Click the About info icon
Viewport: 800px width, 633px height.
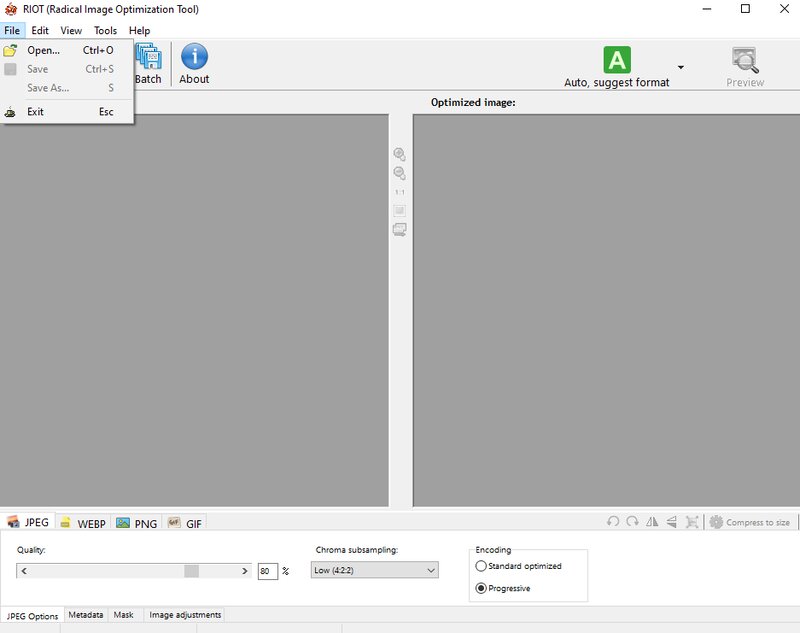194,56
